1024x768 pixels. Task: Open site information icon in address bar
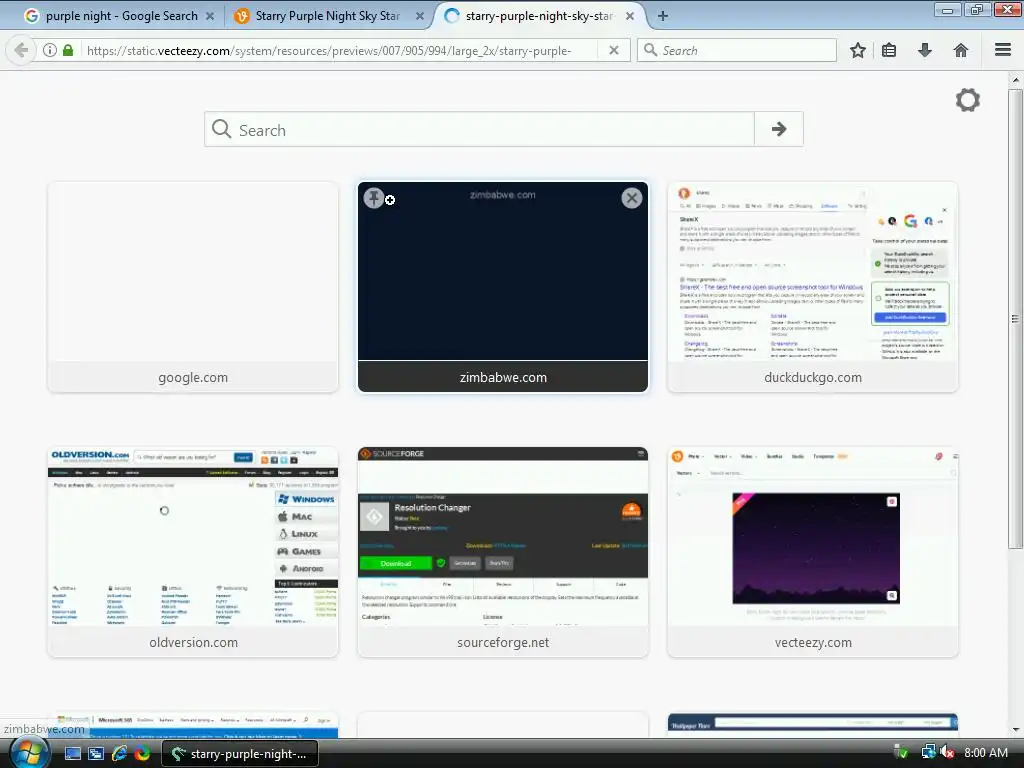click(x=50, y=50)
